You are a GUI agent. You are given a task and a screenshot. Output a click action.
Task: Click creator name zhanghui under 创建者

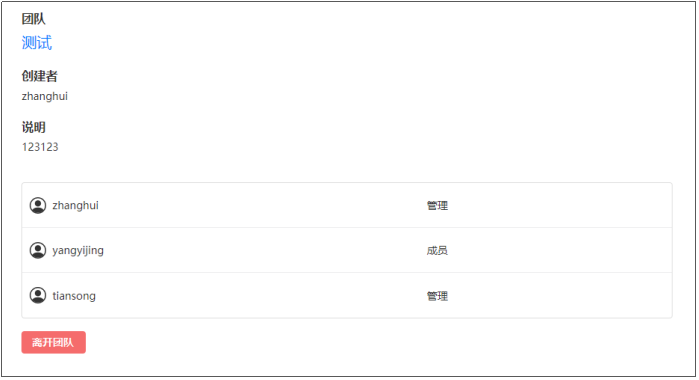tap(45, 96)
